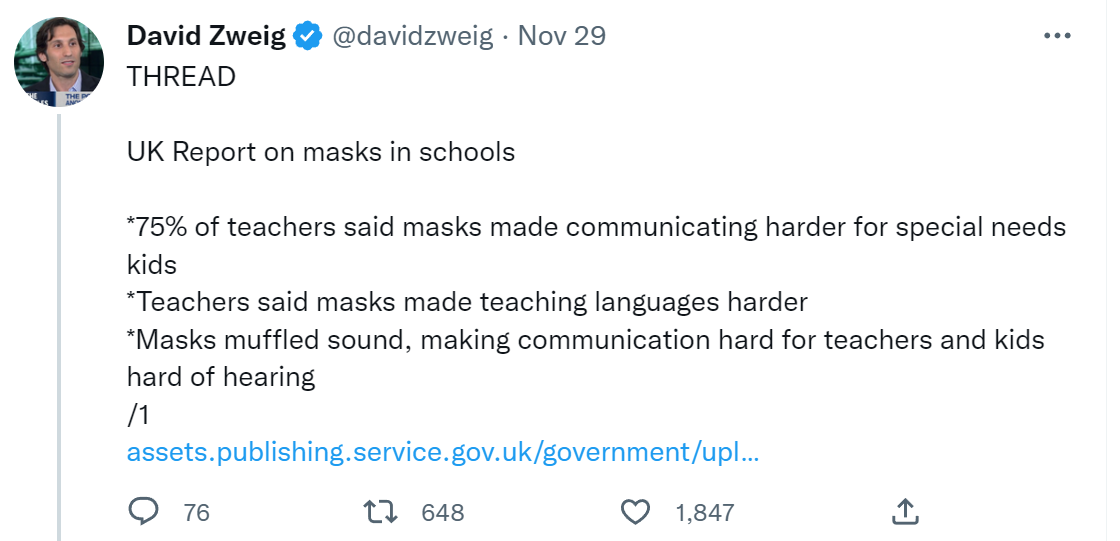This screenshot has height=541, width=1120.
Task: Click the 648 retweets count
Action: pyautogui.click(x=443, y=513)
